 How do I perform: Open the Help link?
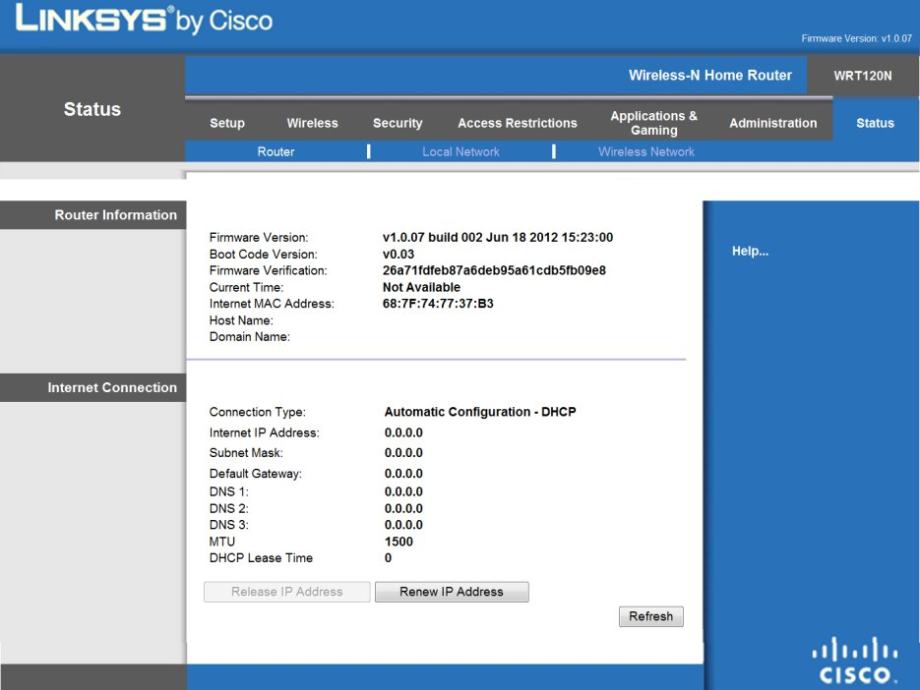[x=750, y=252]
